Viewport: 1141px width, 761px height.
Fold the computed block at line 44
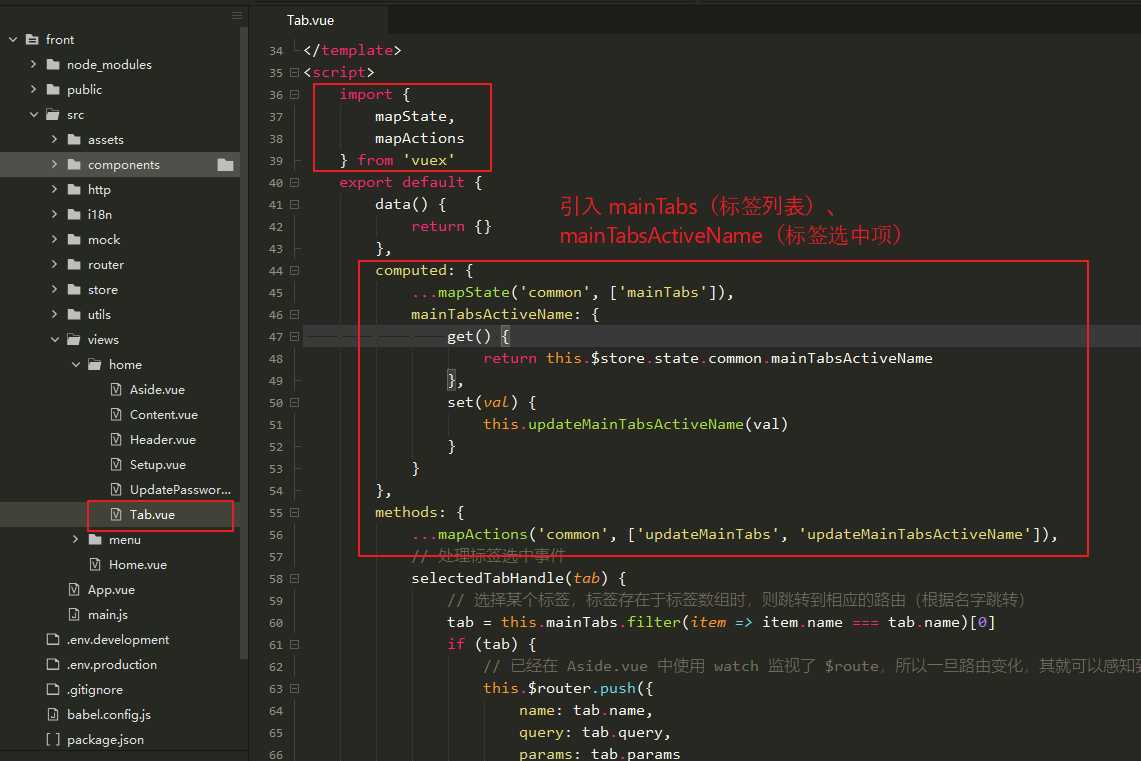(294, 271)
